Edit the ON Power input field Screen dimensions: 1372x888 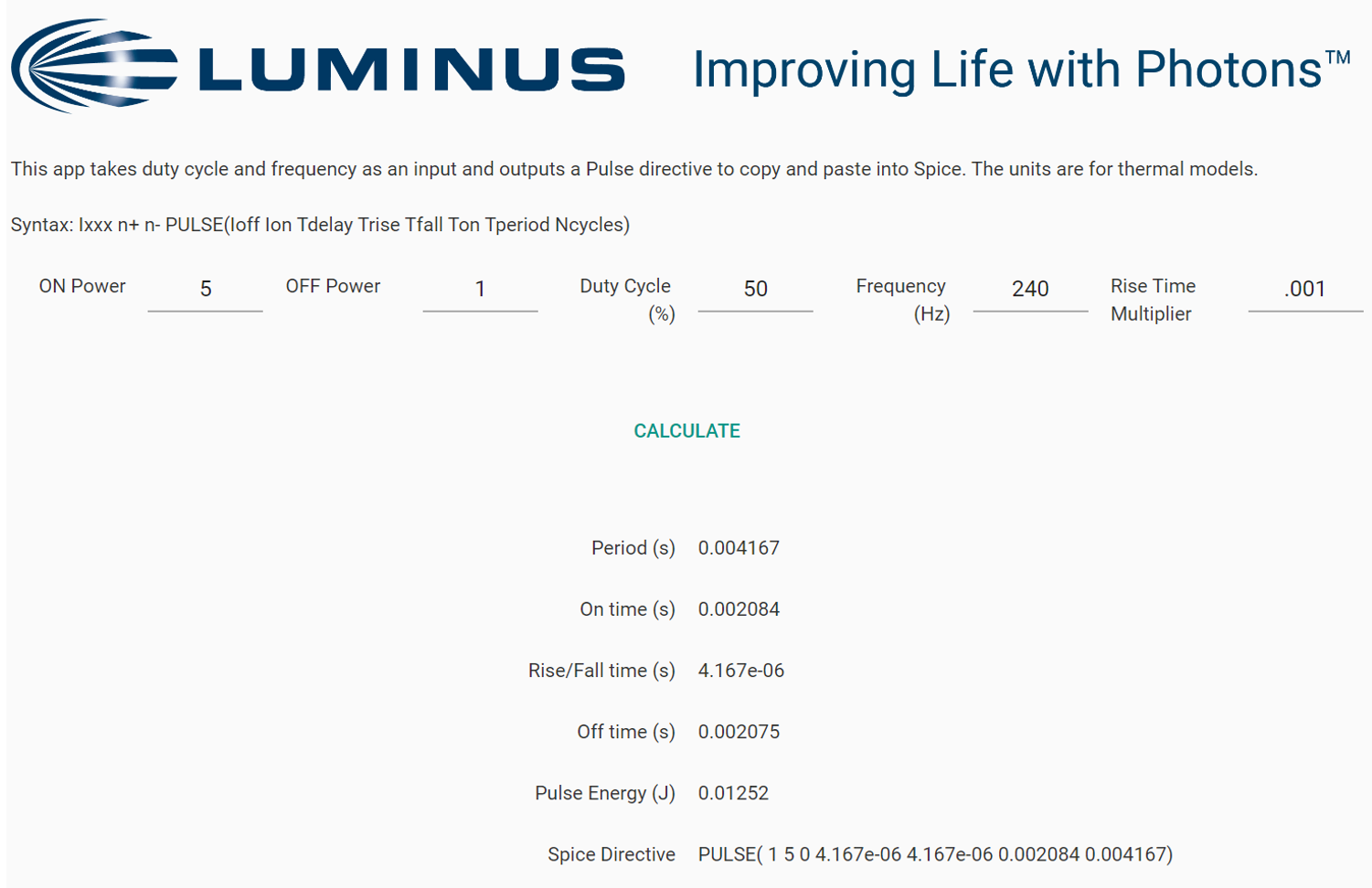(206, 290)
